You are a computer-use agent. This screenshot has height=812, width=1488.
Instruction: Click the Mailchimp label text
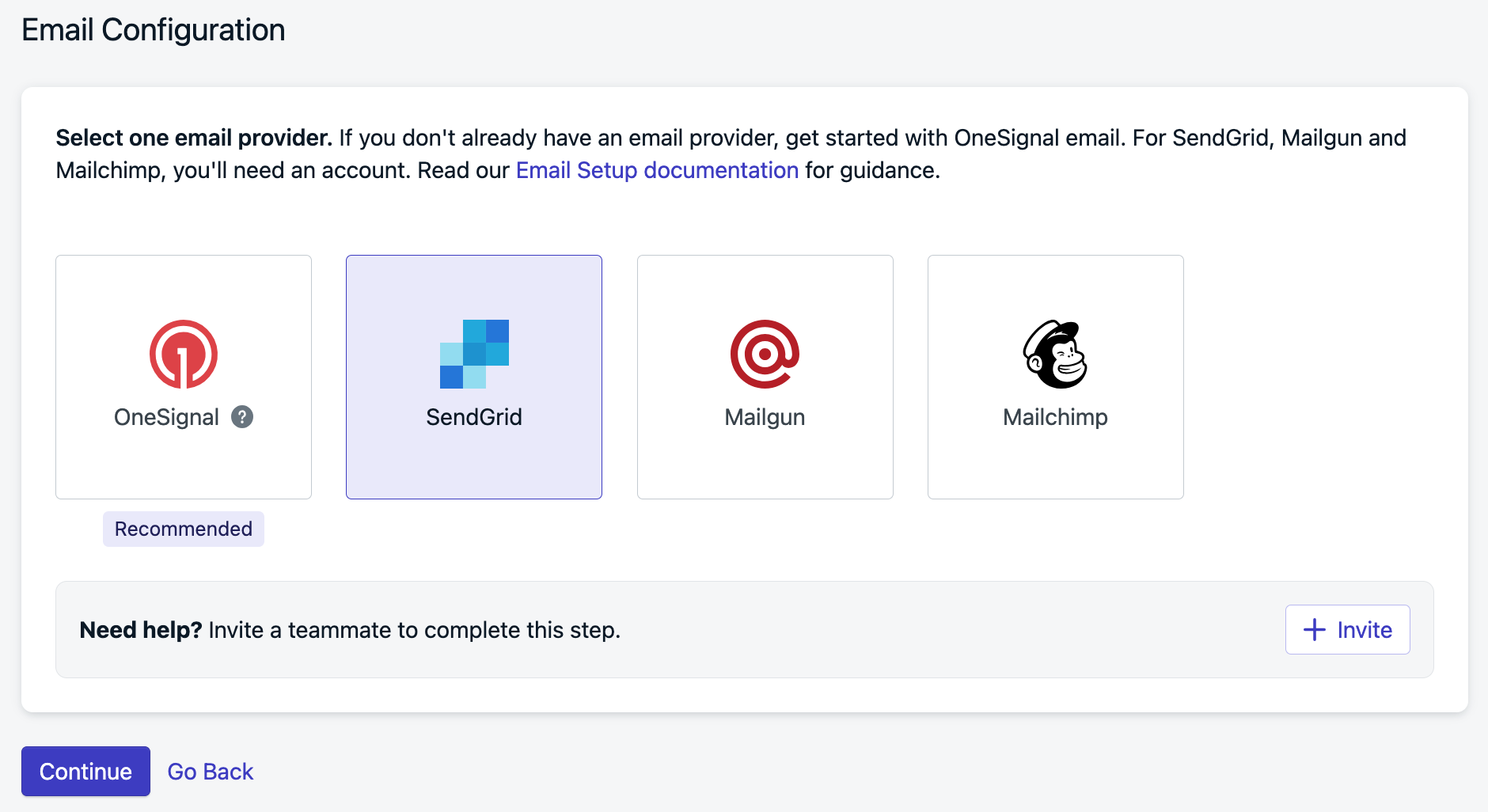coord(1055,417)
